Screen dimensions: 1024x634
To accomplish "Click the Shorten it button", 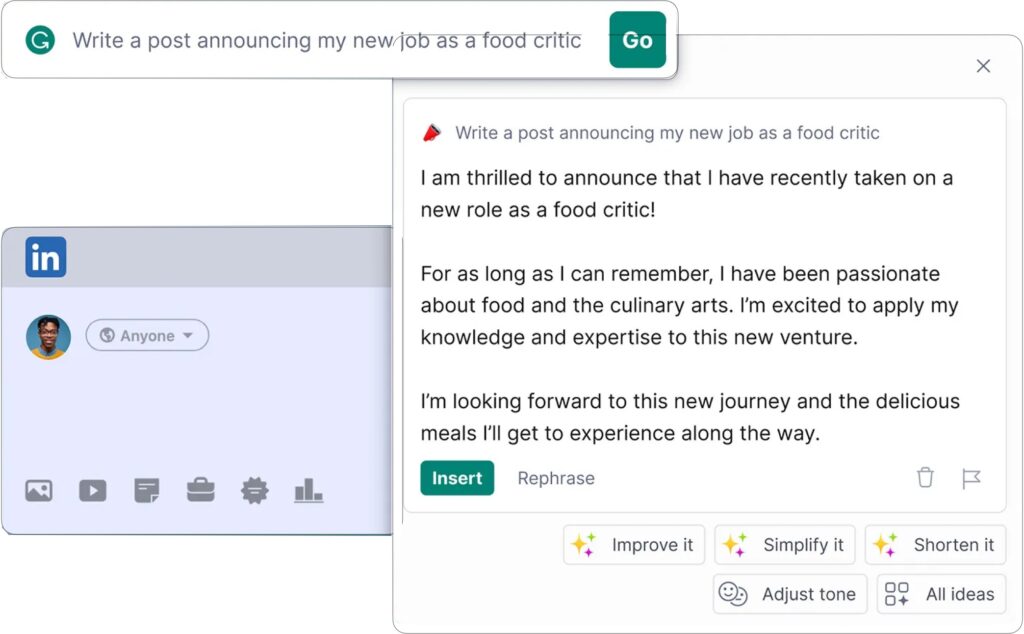I will pos(935,545).
